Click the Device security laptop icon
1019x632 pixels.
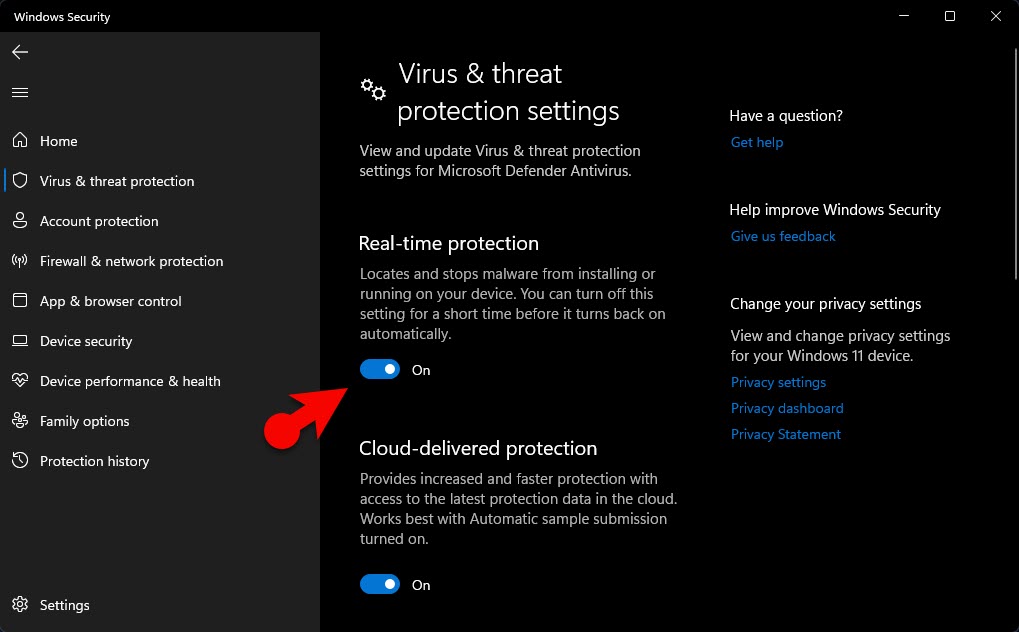(x=20, y=341)
